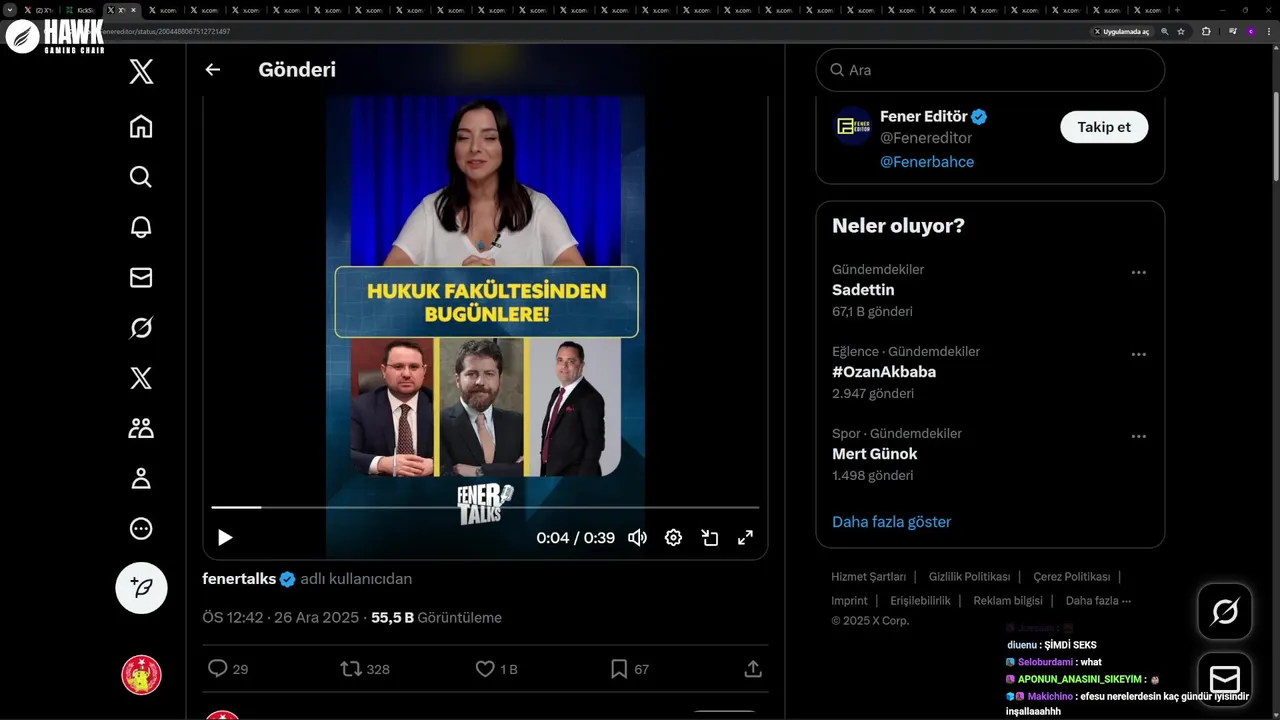Screen dimensions: 1280x720
Task: Share the post via upload icon
Action: pos(753,669)
